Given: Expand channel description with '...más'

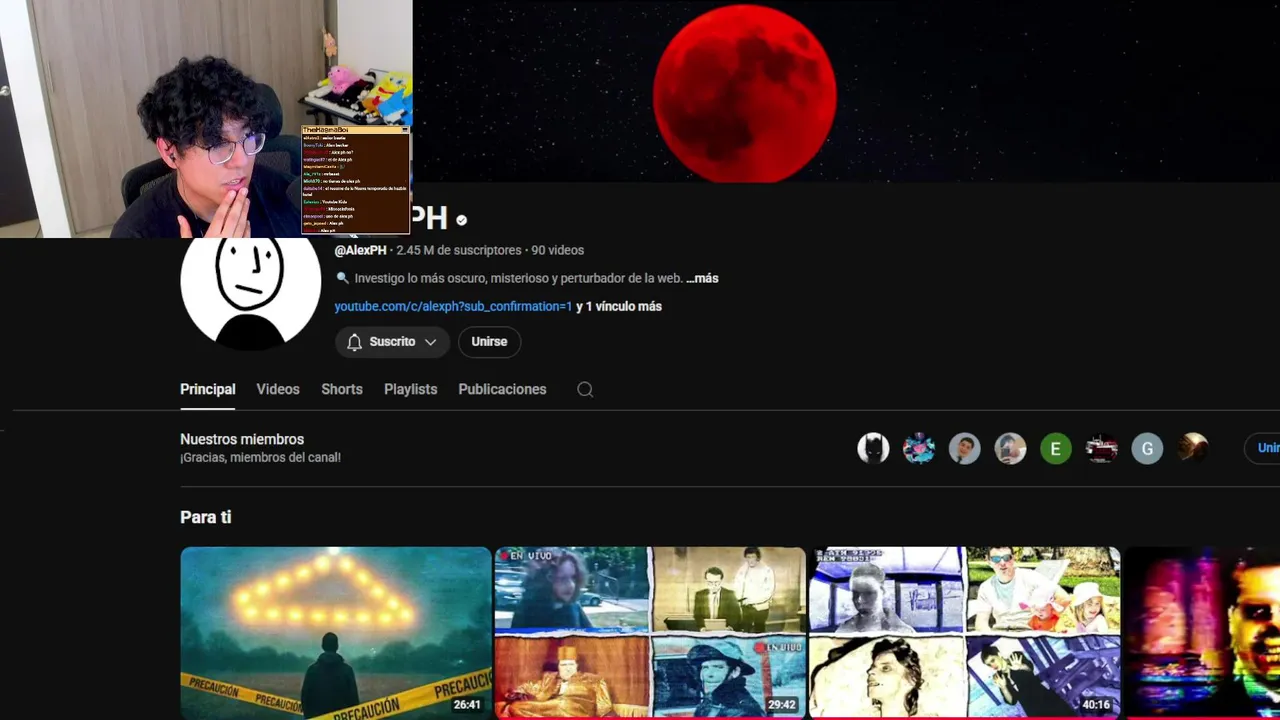Looking at the screenshot, I should (x=702, y=278).
